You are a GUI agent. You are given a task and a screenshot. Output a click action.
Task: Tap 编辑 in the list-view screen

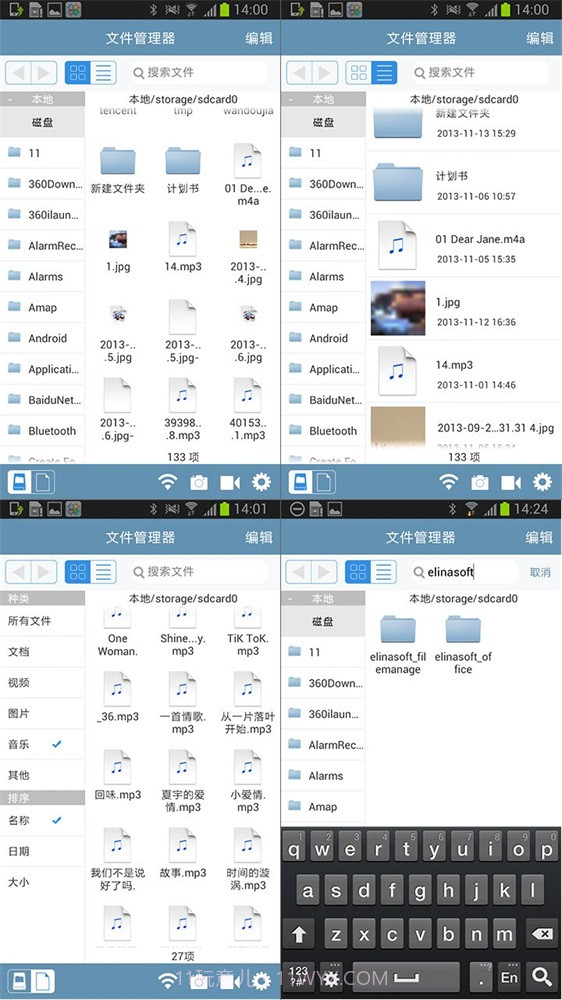540,38
